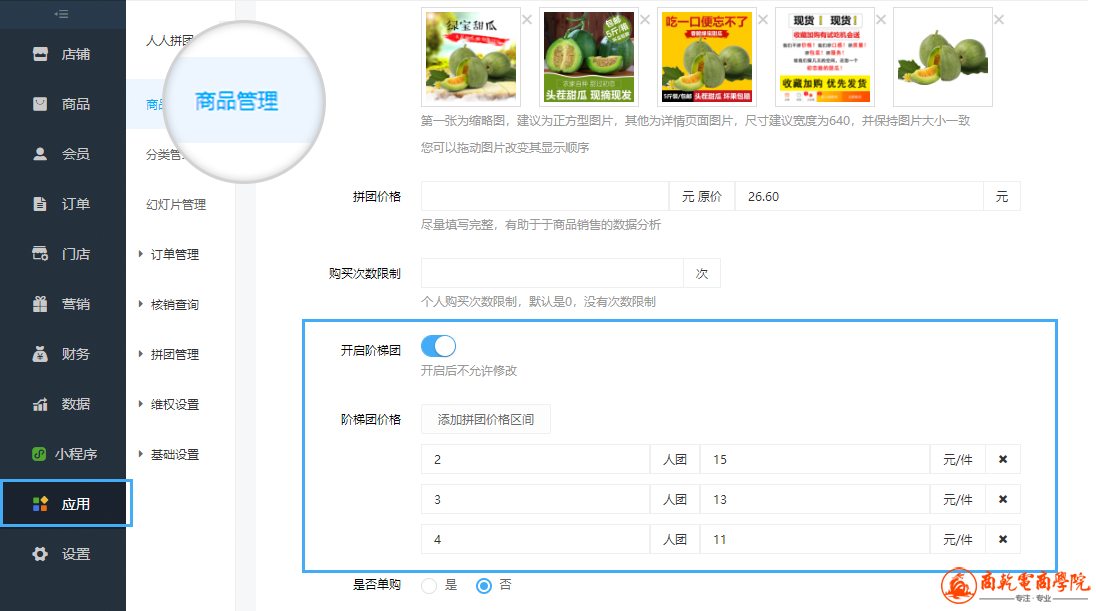
Task: Go to 营销 in main sidebar
Action: pos(75,304)
